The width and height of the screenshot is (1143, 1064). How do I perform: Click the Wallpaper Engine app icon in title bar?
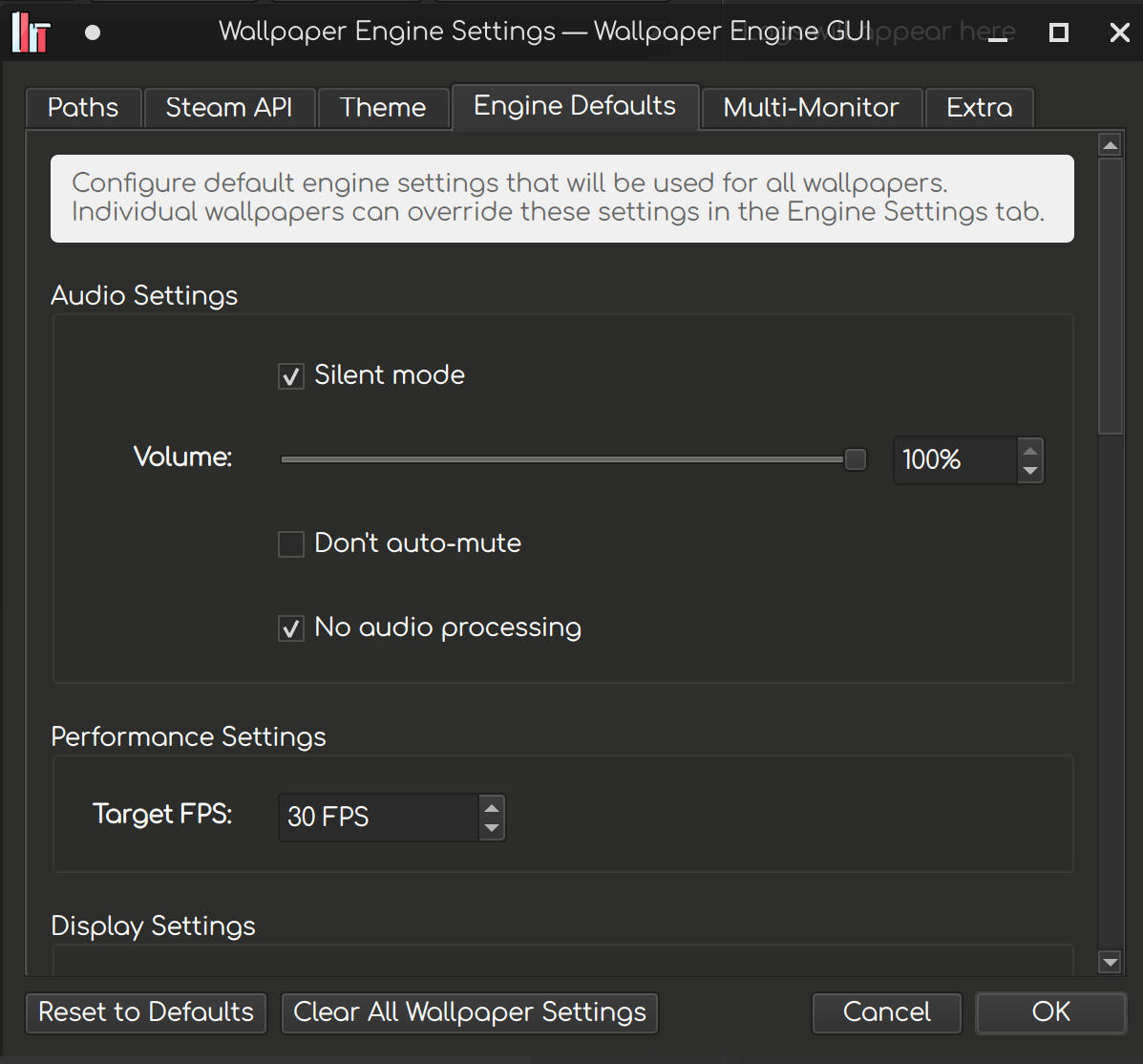[32, 32]
